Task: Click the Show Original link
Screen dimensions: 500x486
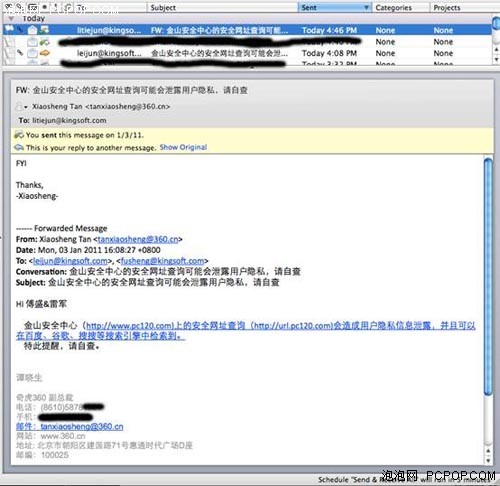Action: coord(183,147)
